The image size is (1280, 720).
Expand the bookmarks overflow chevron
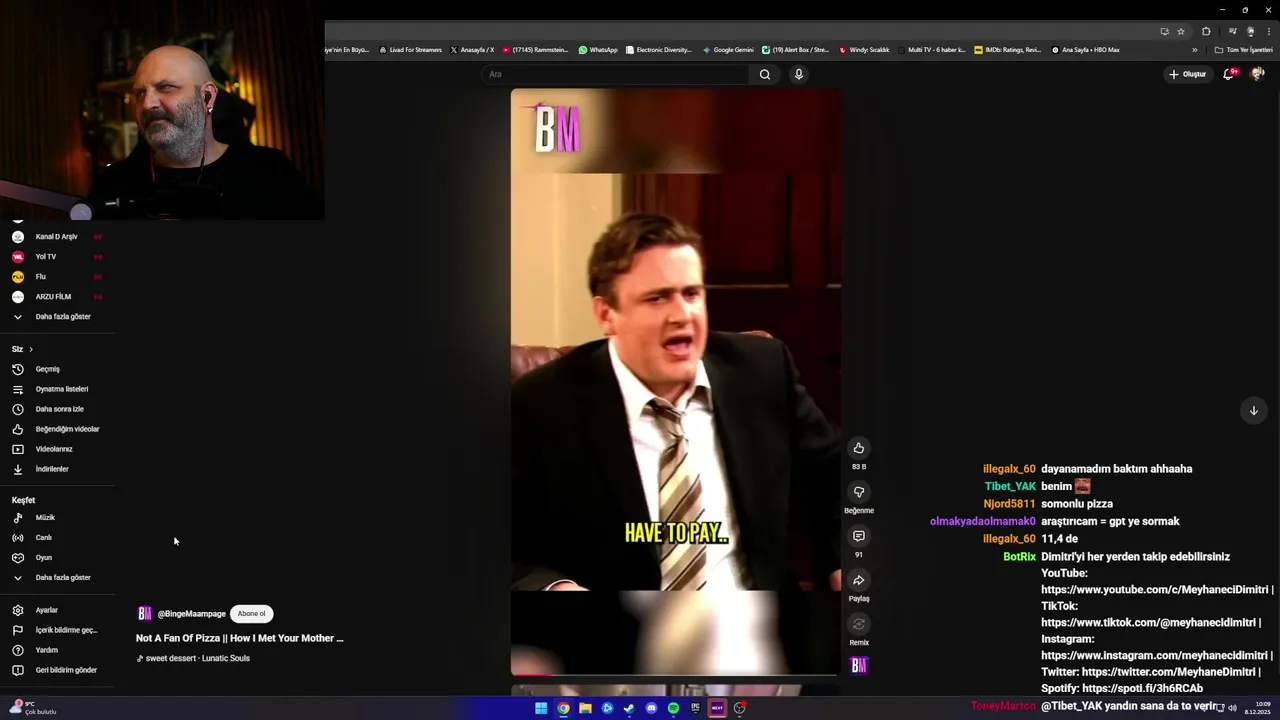pos(1194,50)
